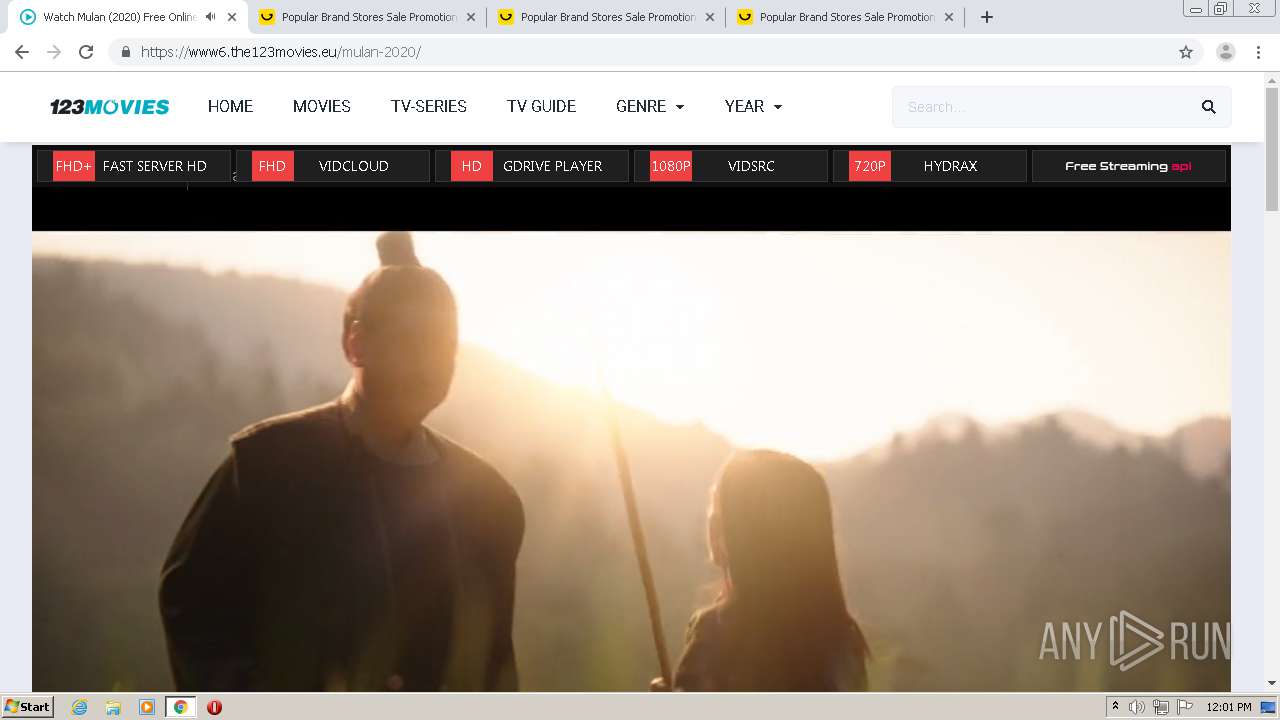
Task: Open the tray volume speaker icon
Action: [x=1137, y=707]
